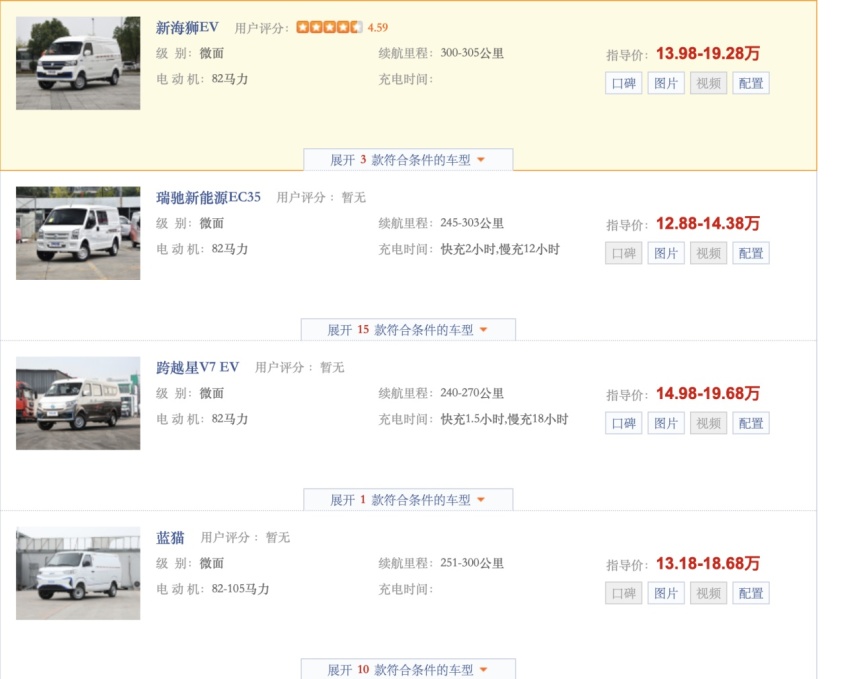Click 视频 button for 跨越星V7 EV
The width and height of the screenshot is (852, 679).
point(708,423)
